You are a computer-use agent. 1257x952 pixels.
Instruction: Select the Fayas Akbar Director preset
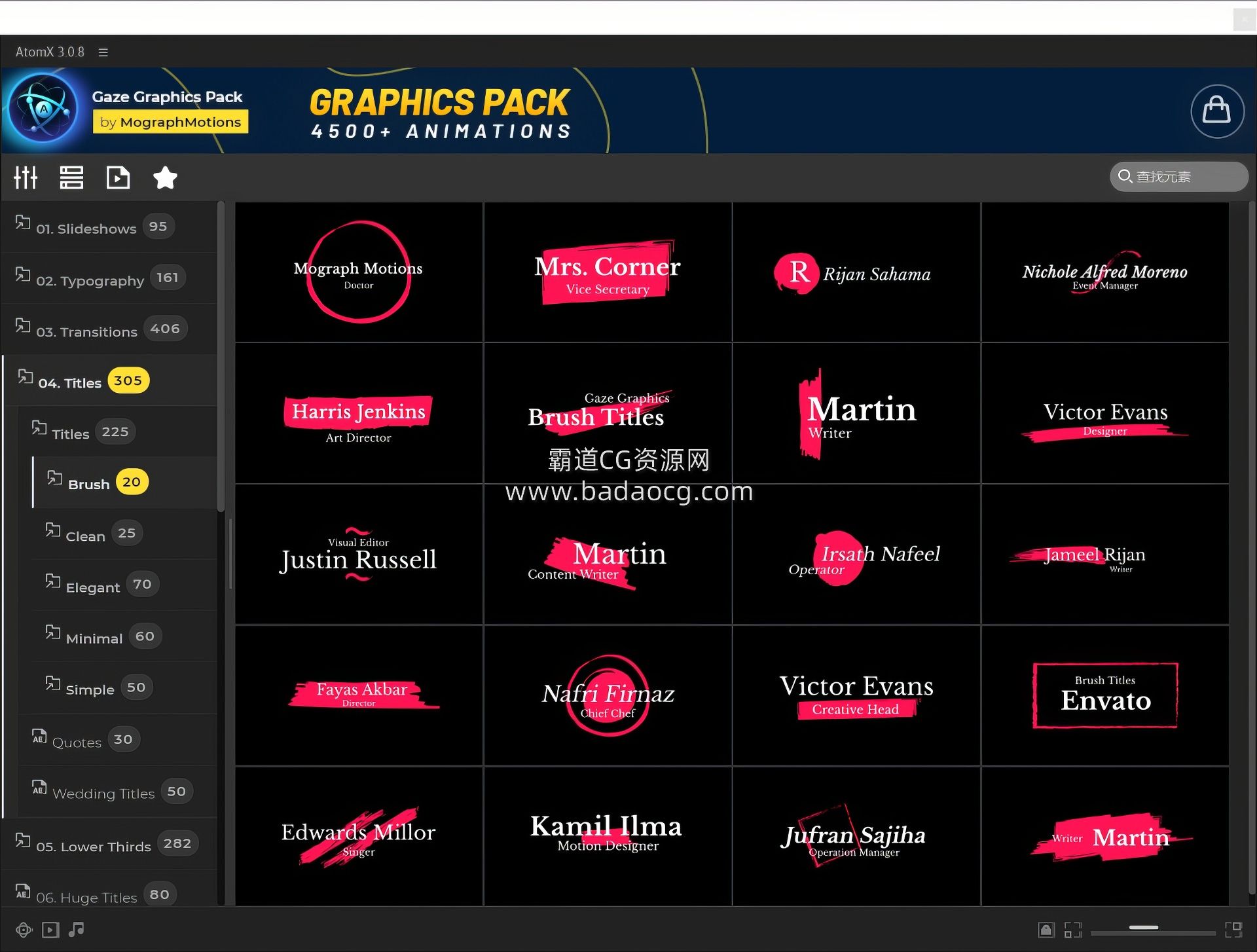tap(359, 695)
